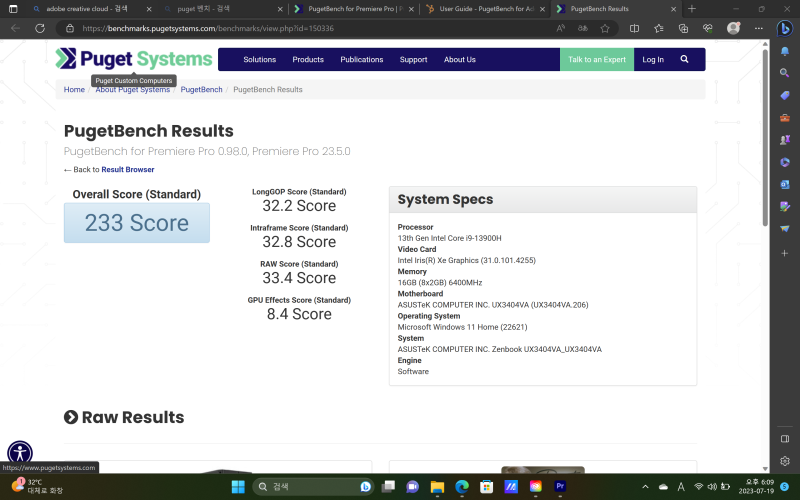Open the About Us menu
Screen dimensions: 800x500
click(460, 59)
